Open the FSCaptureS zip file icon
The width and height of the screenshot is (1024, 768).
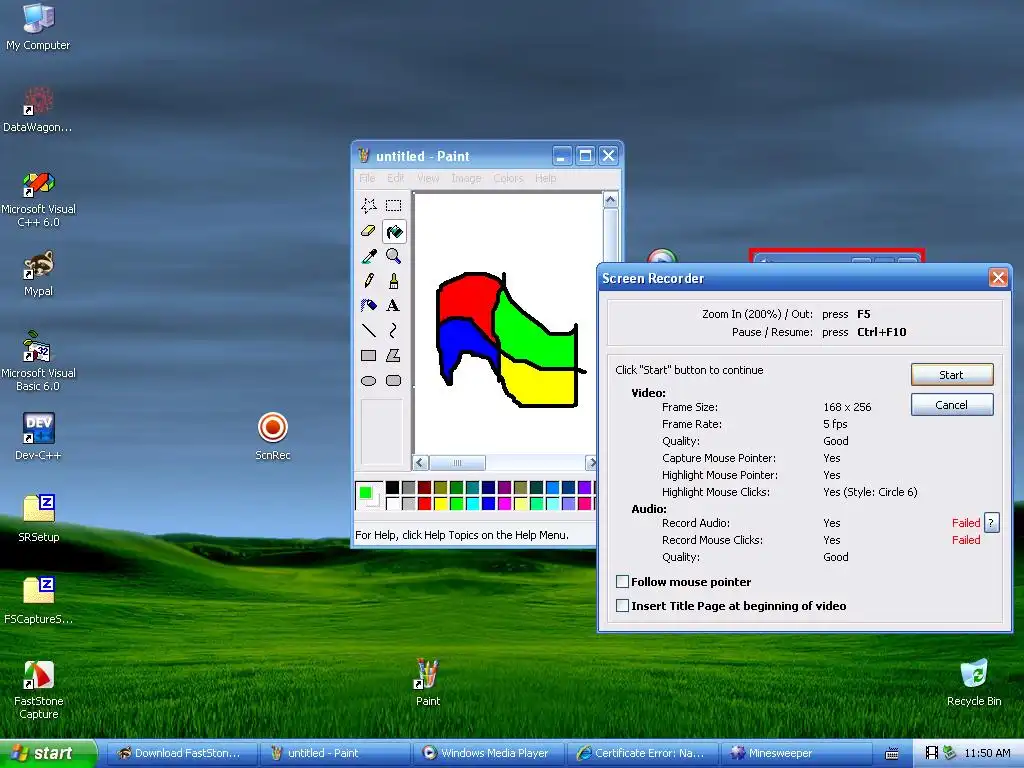tap(39, 600)
